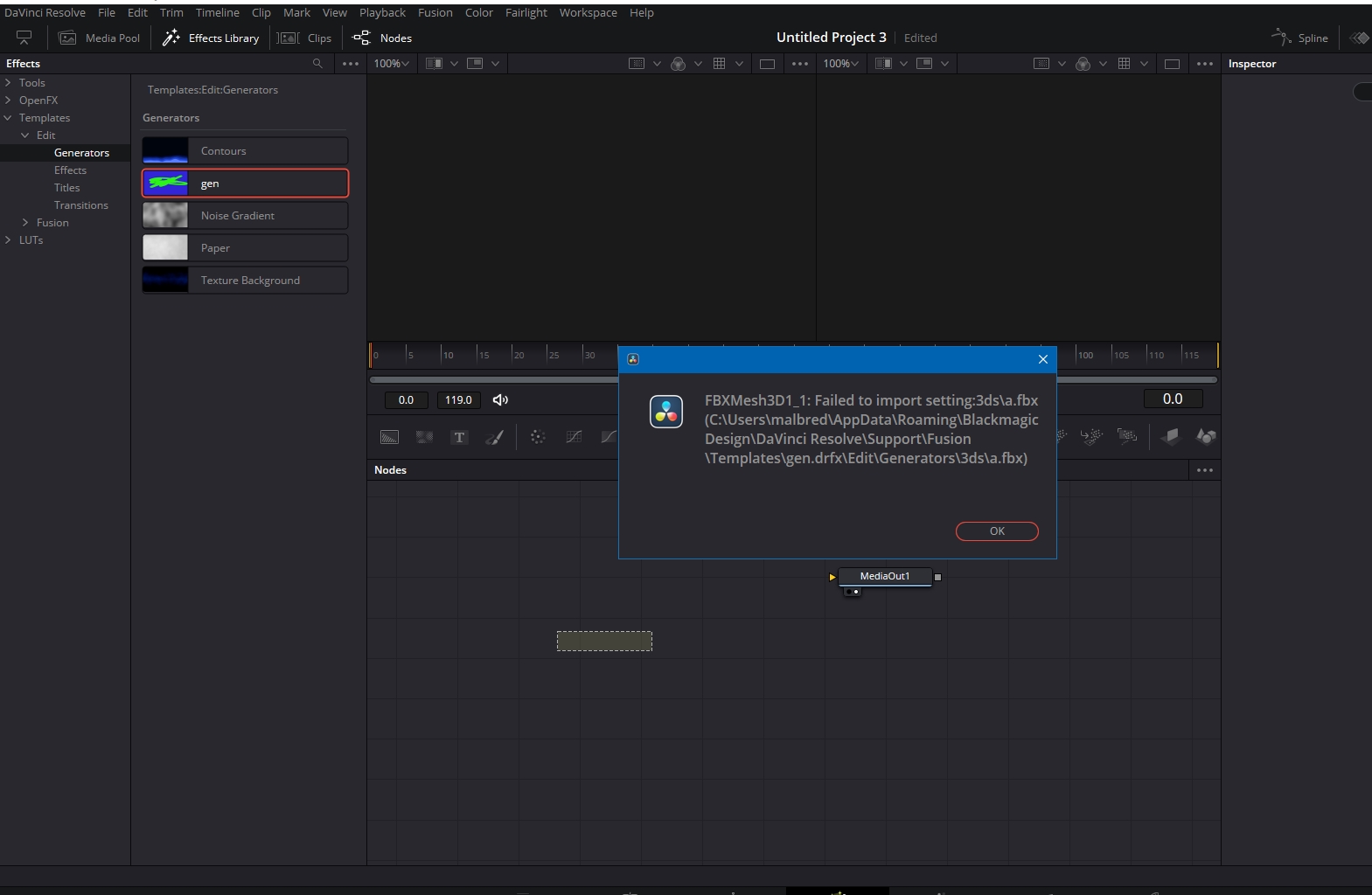This screenshot has width=1372, height=895.
Task: Toggle audio mute speaker icon
Action: [500, 399]
